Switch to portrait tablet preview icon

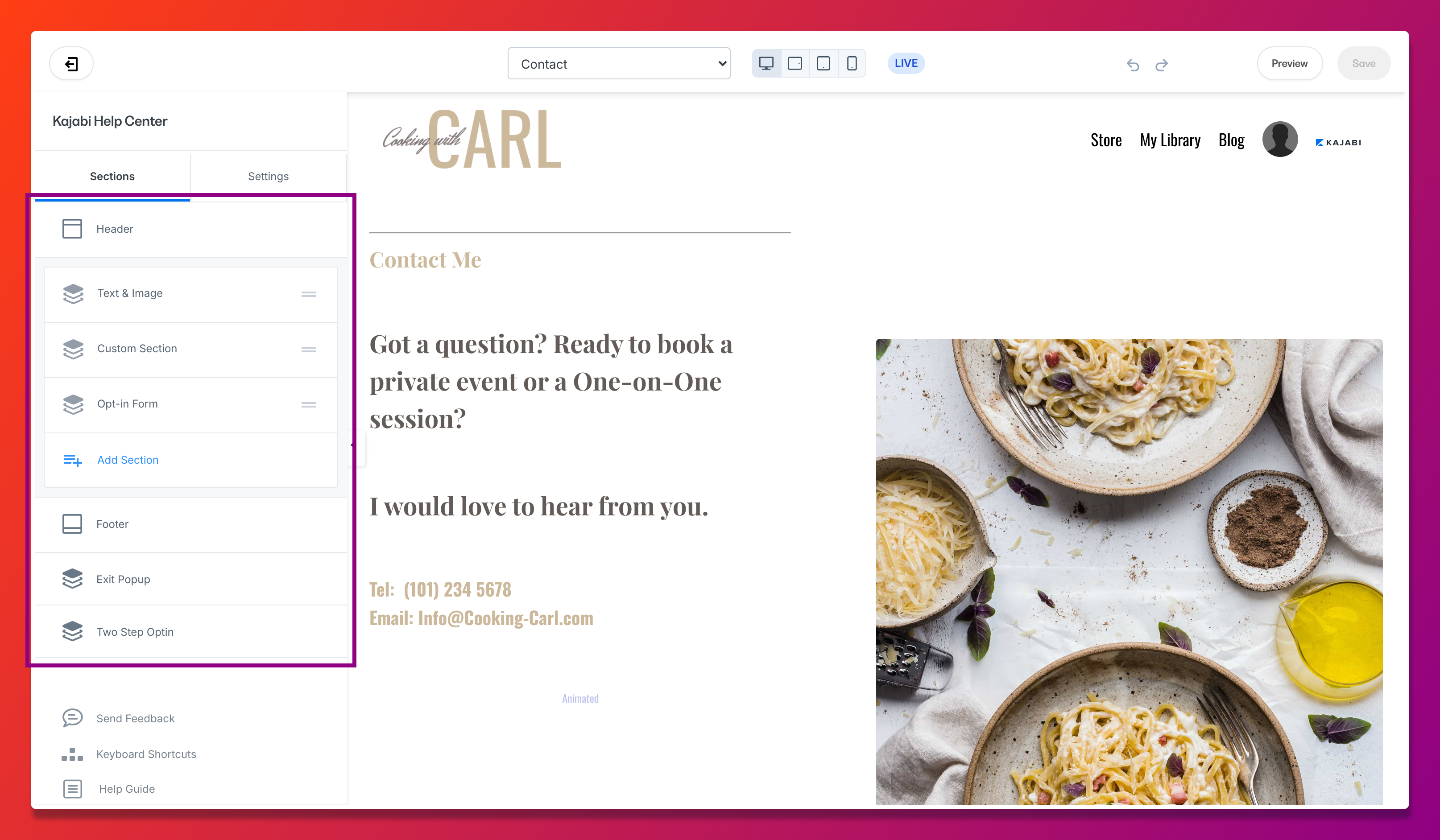(x=823, y=63)
